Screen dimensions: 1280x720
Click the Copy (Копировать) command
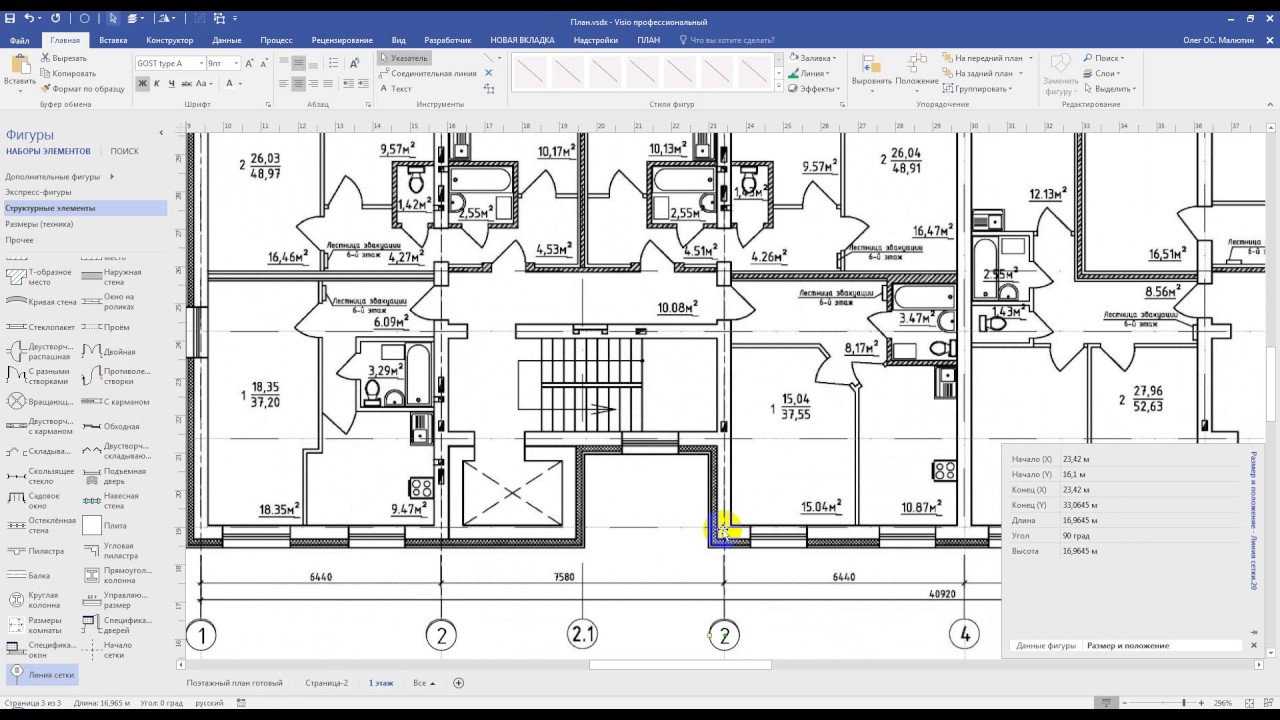coord(69,73)
